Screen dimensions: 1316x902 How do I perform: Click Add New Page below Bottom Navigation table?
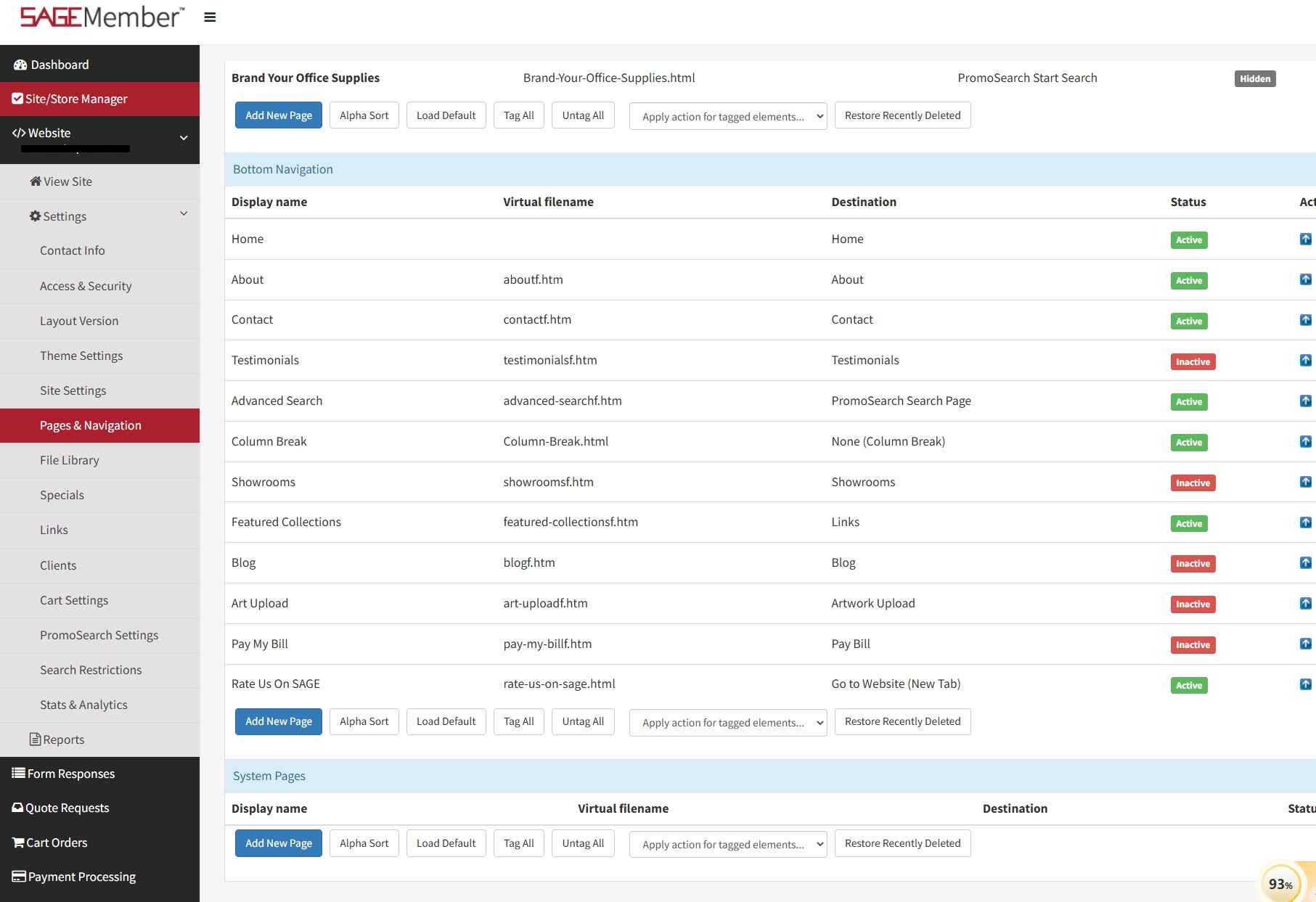[278, 721]
